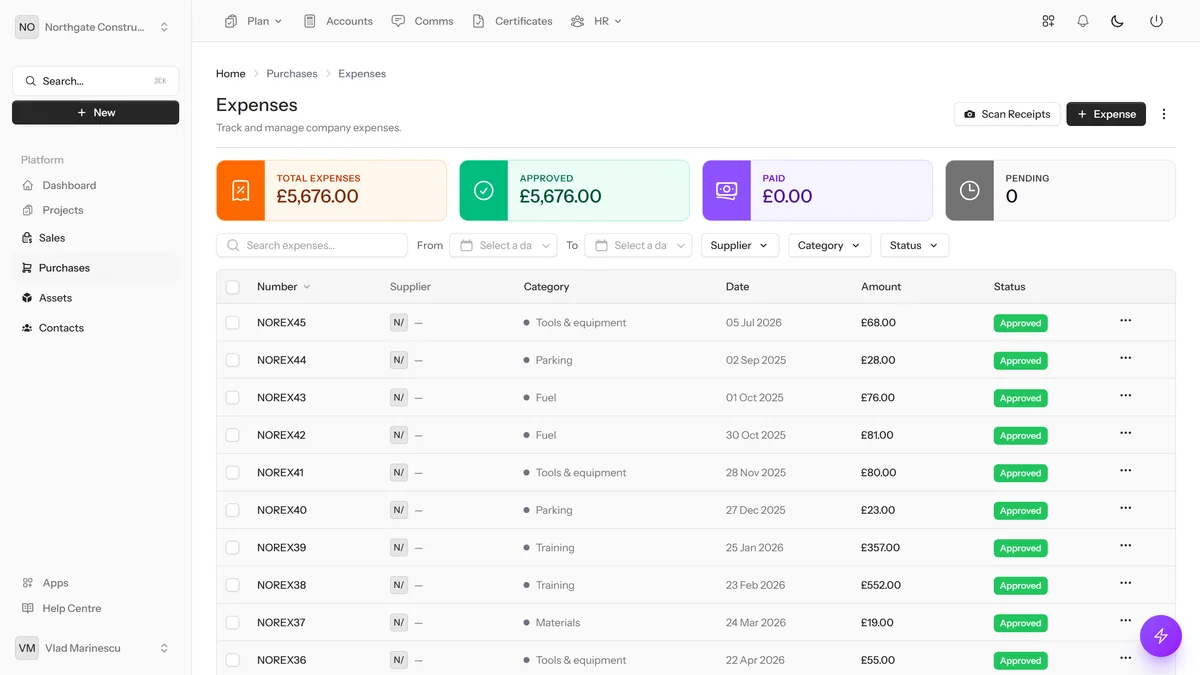The image size is (1200, 675).
Task: Open the Supplier filter dropdown
Action: tap(740, 245)
